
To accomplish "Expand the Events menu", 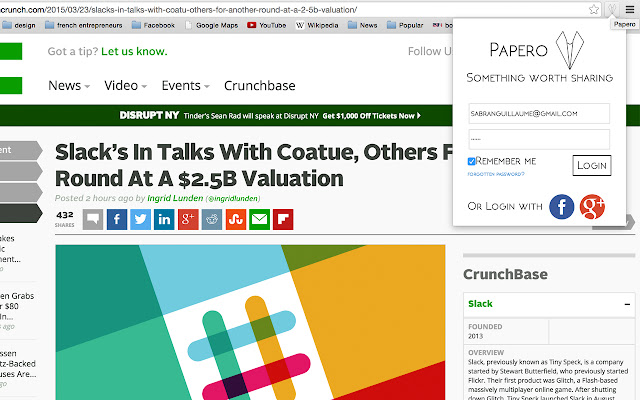I will 185,86.
